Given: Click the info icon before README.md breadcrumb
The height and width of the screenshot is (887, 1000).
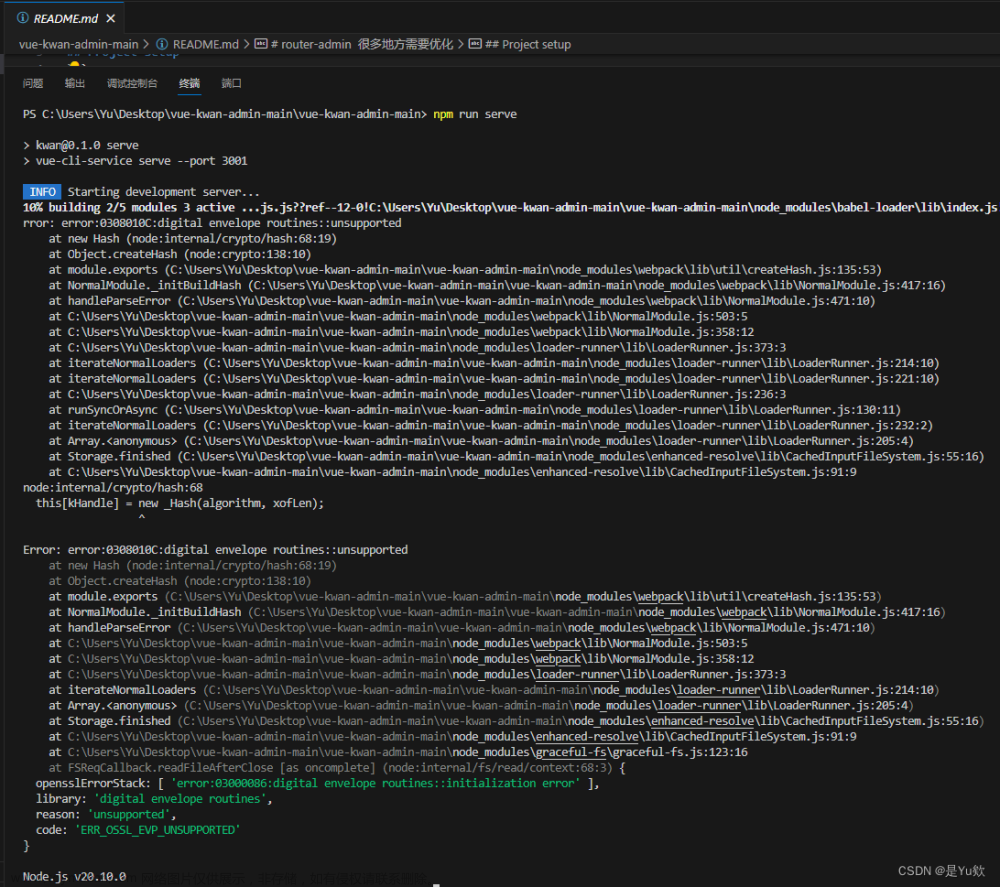Looking at the screenshot, I should (162, 44).
